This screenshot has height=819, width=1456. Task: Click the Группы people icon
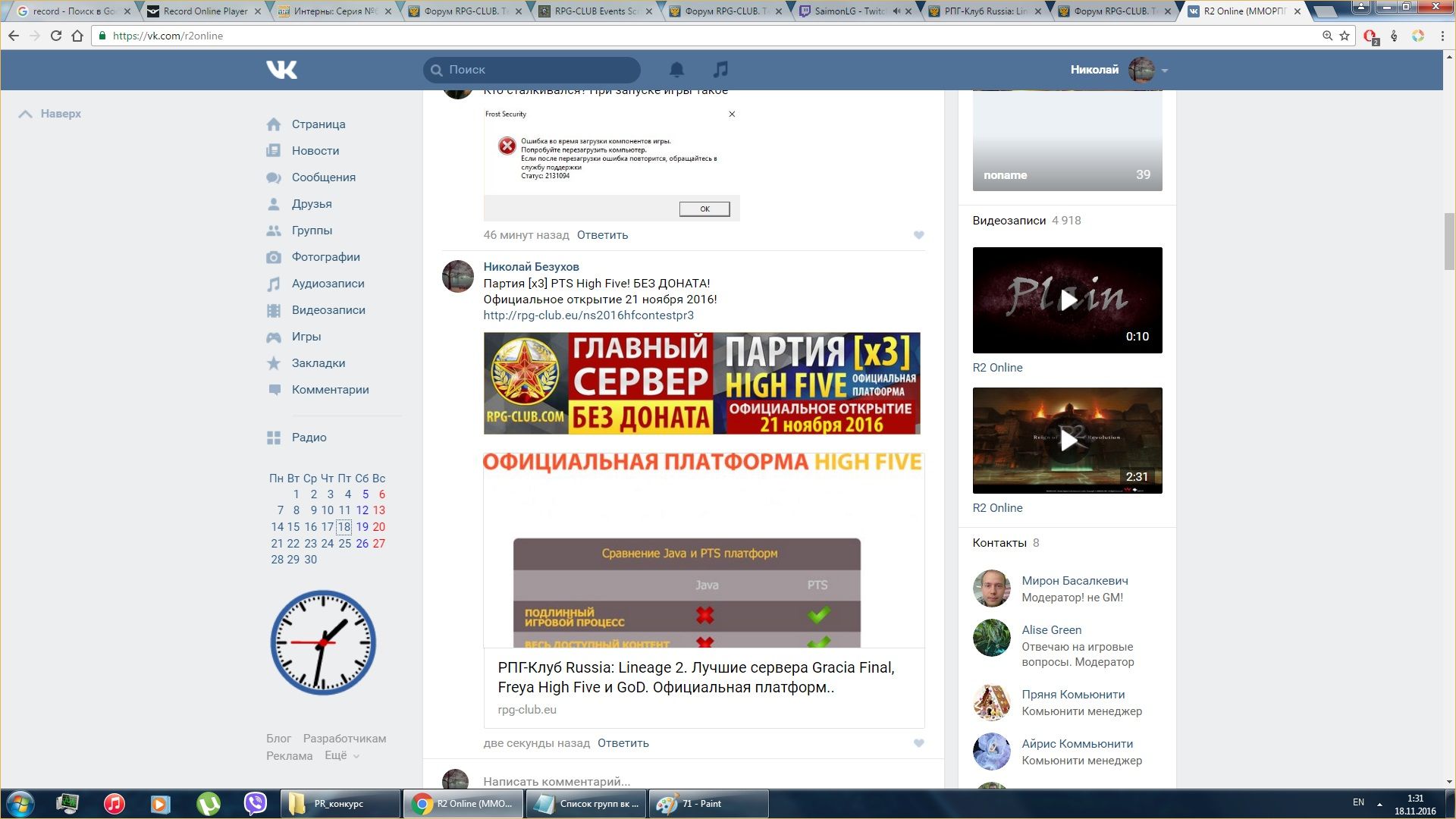point(274,231)
